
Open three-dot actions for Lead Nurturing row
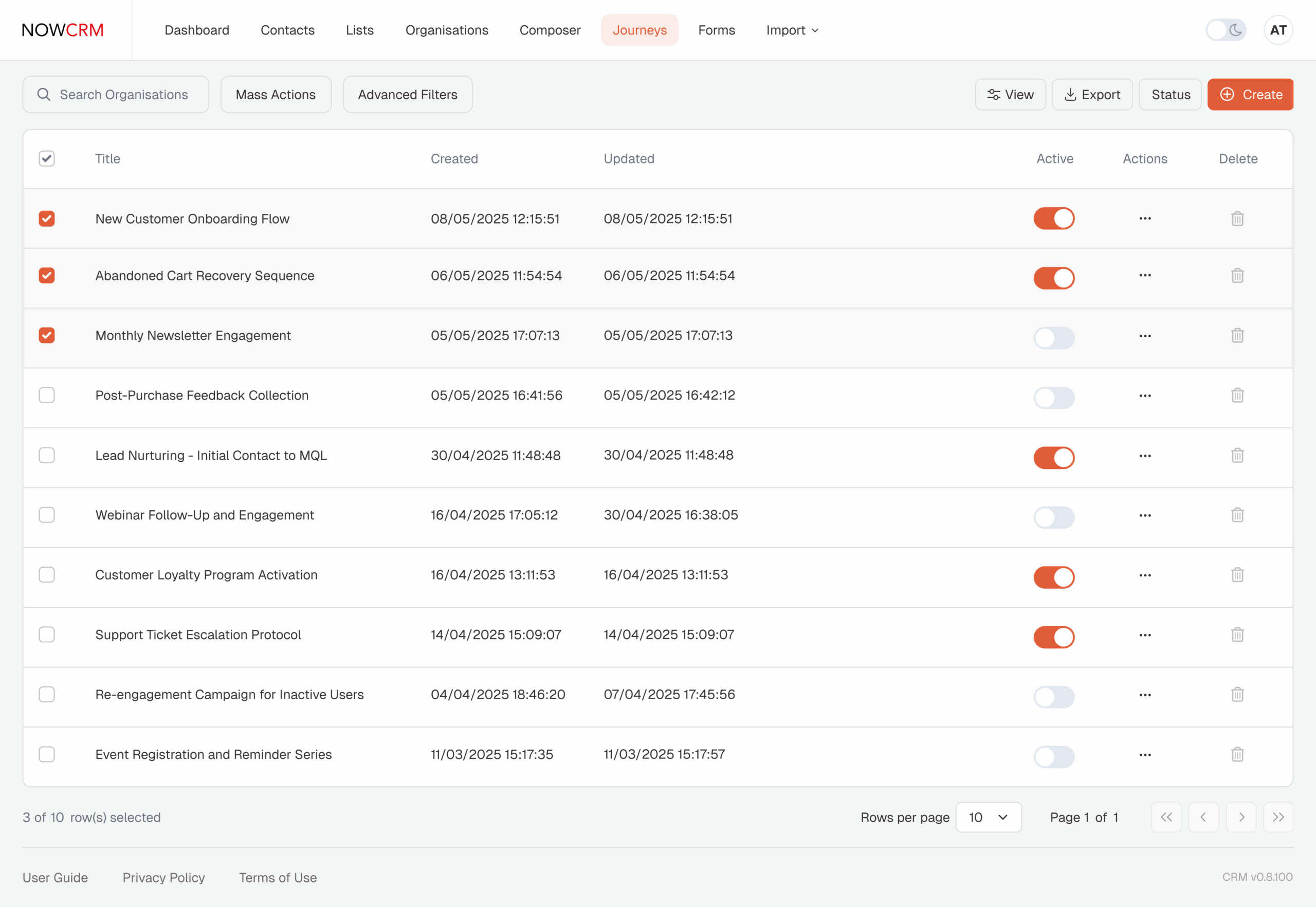[x=1145, y=456]
